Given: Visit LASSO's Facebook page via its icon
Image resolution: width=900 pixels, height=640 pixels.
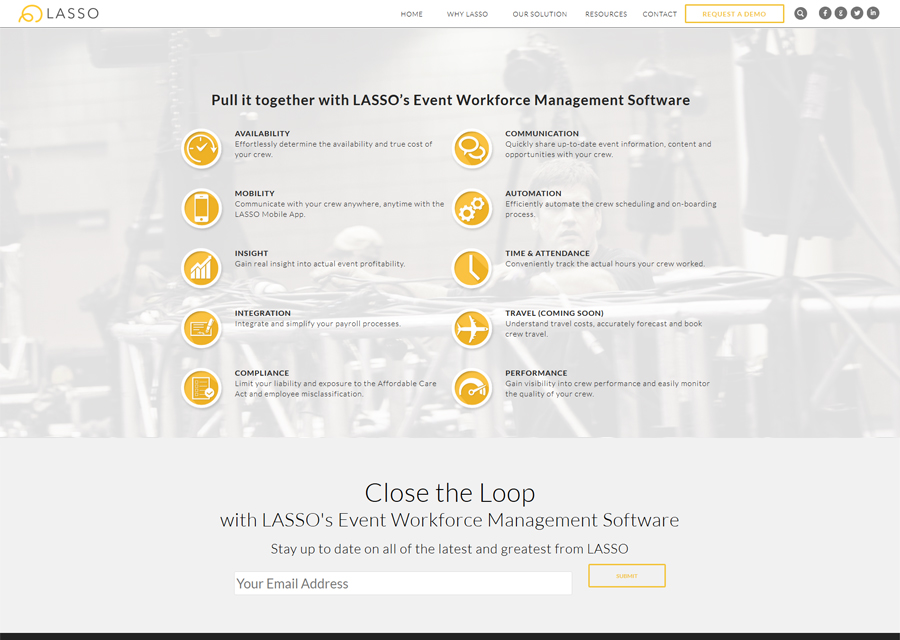Looking at the screenshot, I should click(824, 13).
